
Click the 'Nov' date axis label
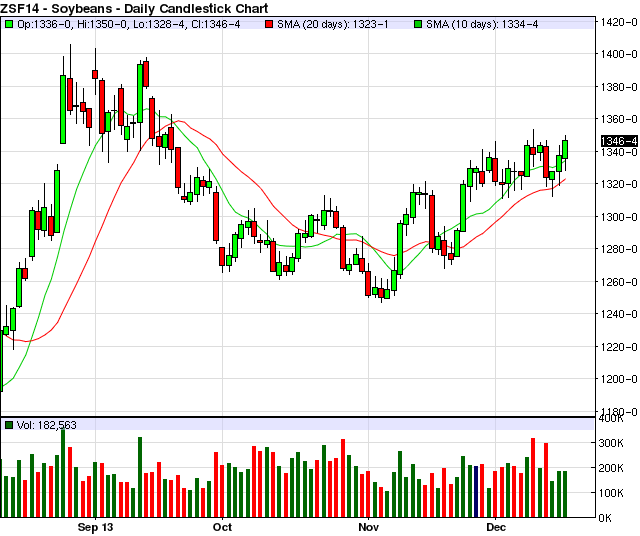[x=369, y=527]
